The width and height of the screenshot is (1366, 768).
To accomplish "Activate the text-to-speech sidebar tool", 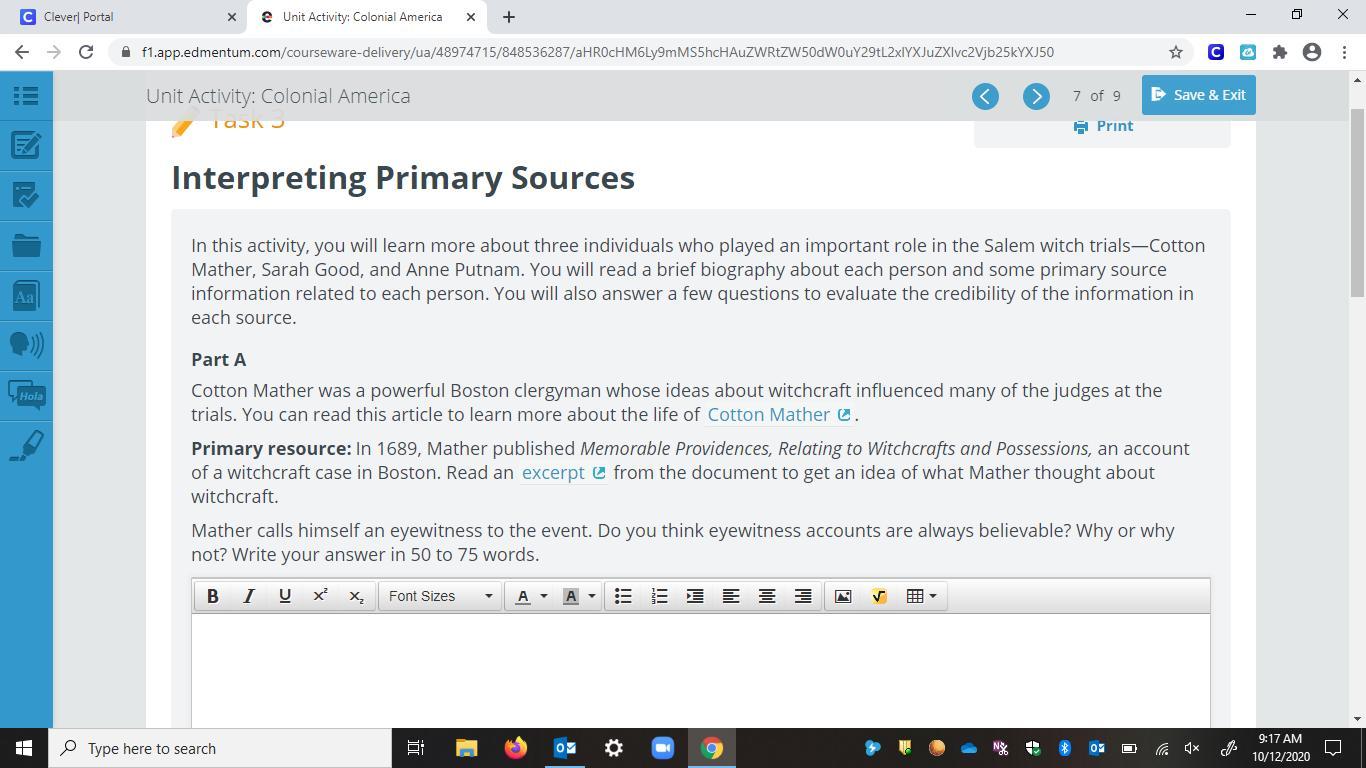I will 26,345.
